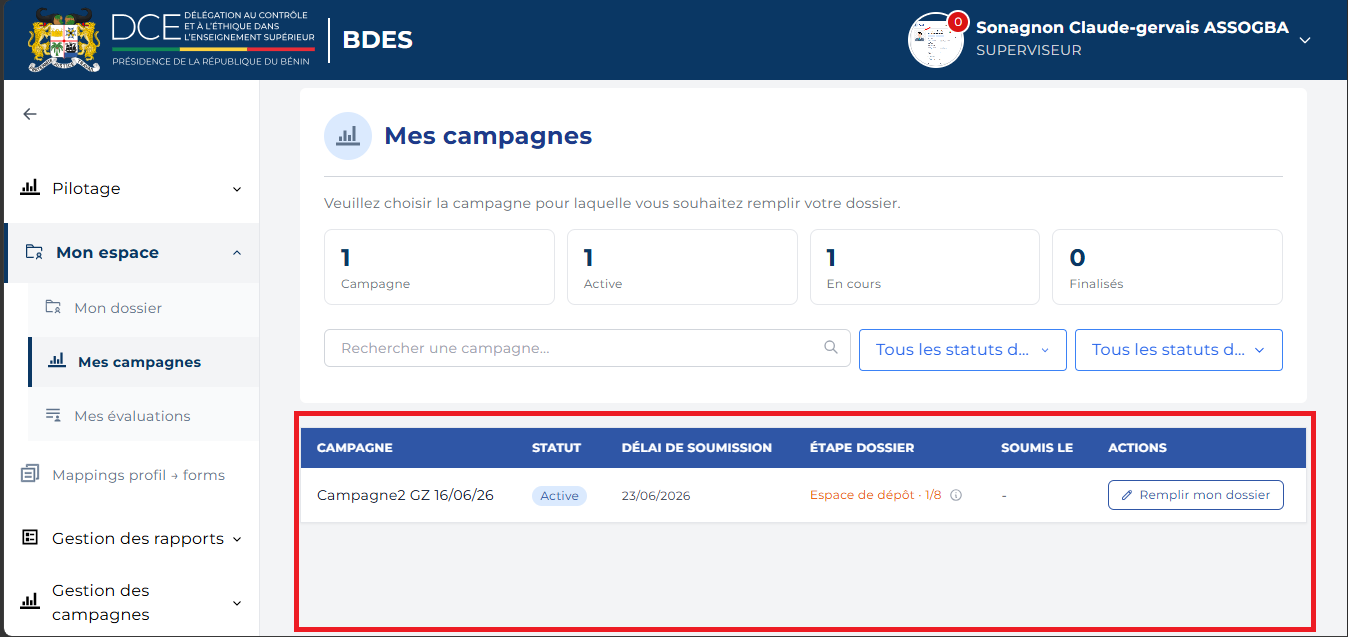This screenshot has height=637, width=1348.
Task: Click the Mes évaluations list icon
Action: (54, 415)
